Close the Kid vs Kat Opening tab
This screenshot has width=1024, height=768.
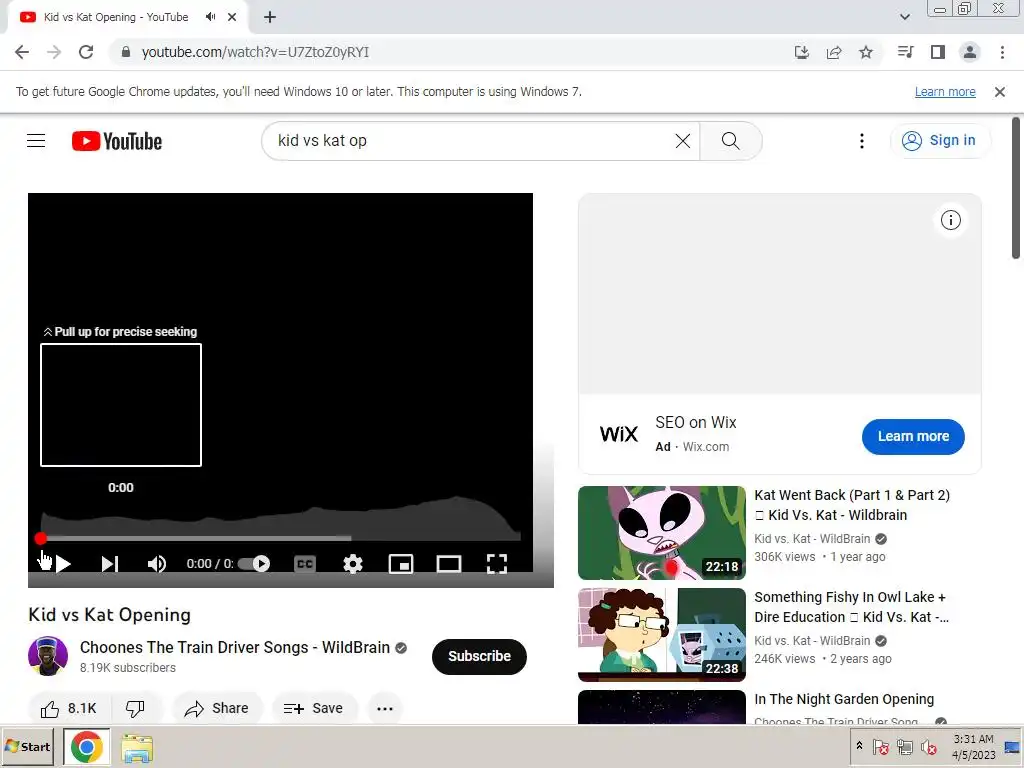(232, 17)
